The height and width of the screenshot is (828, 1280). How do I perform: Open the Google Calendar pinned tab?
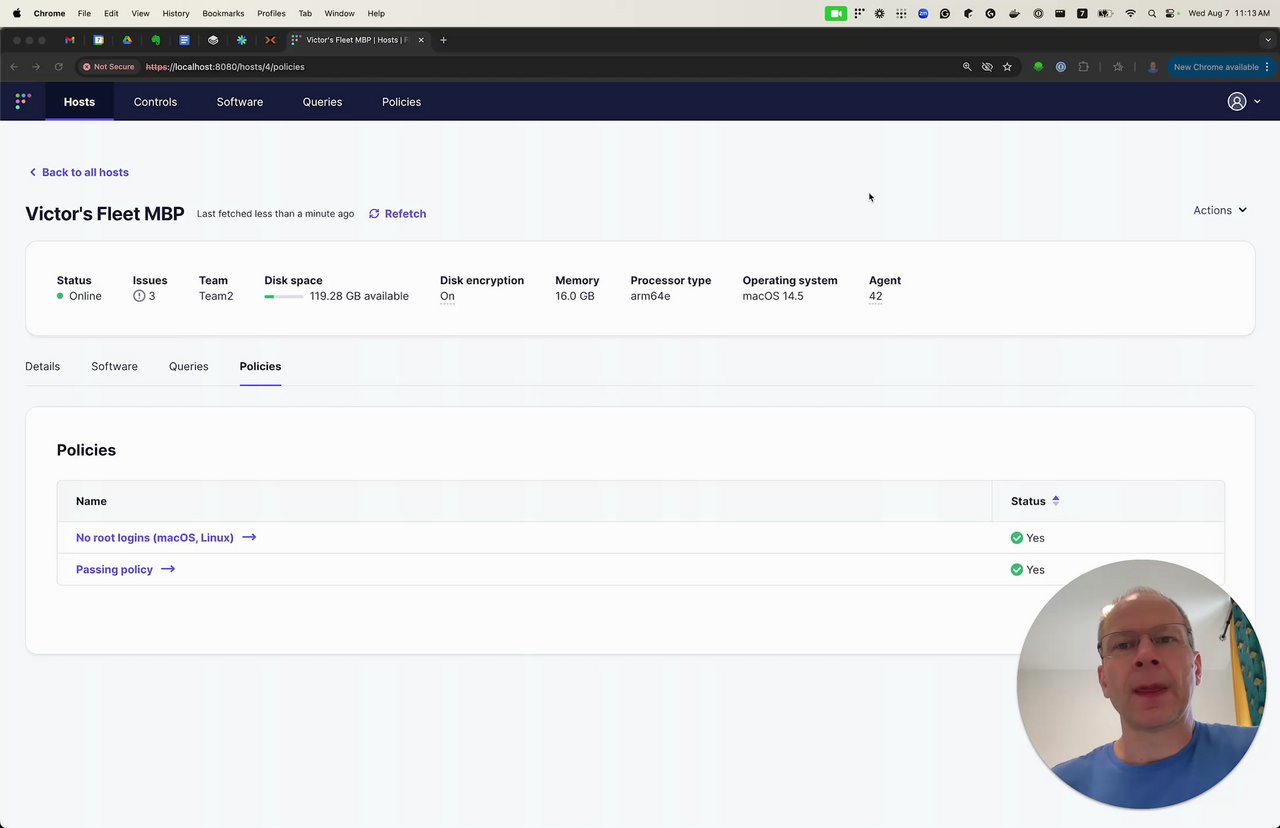99,40
